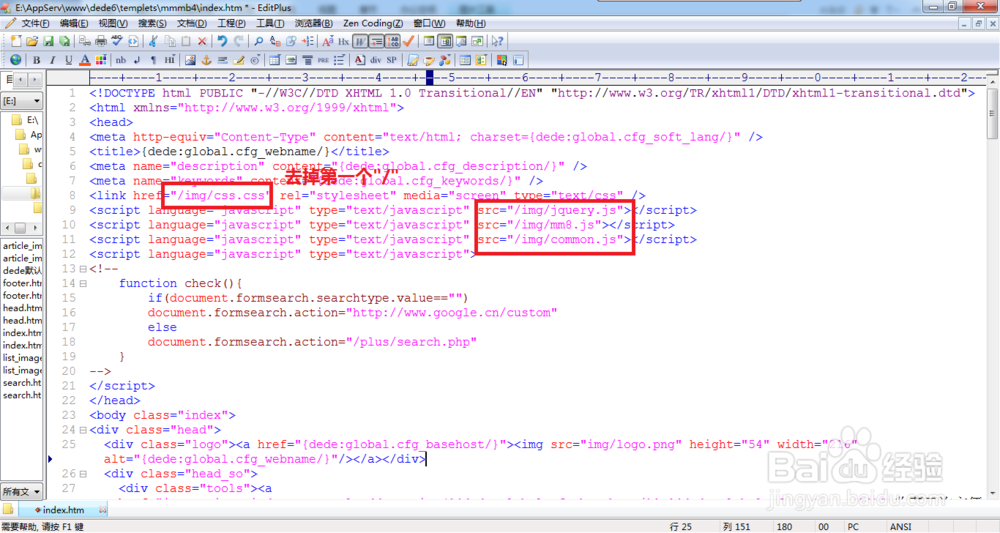1000x533 pixels.
Task: Click the Open file folder icon
Action: (x=32, y=41)
